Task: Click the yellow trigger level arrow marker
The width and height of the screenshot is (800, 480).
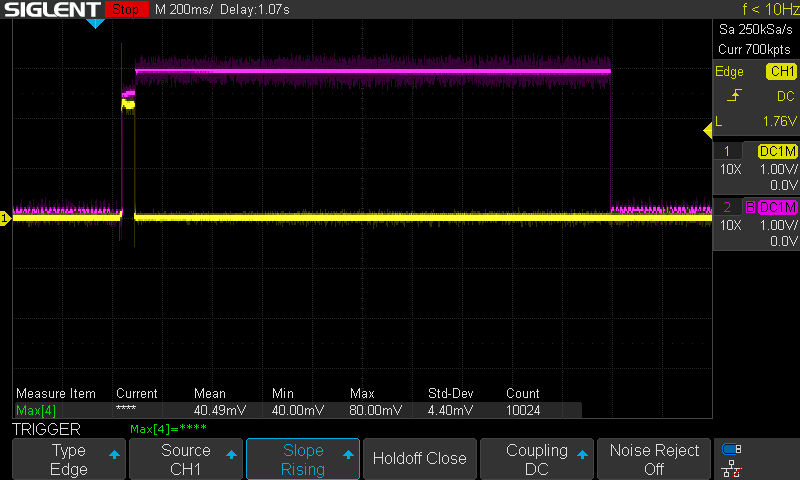Action: point(707,128)
